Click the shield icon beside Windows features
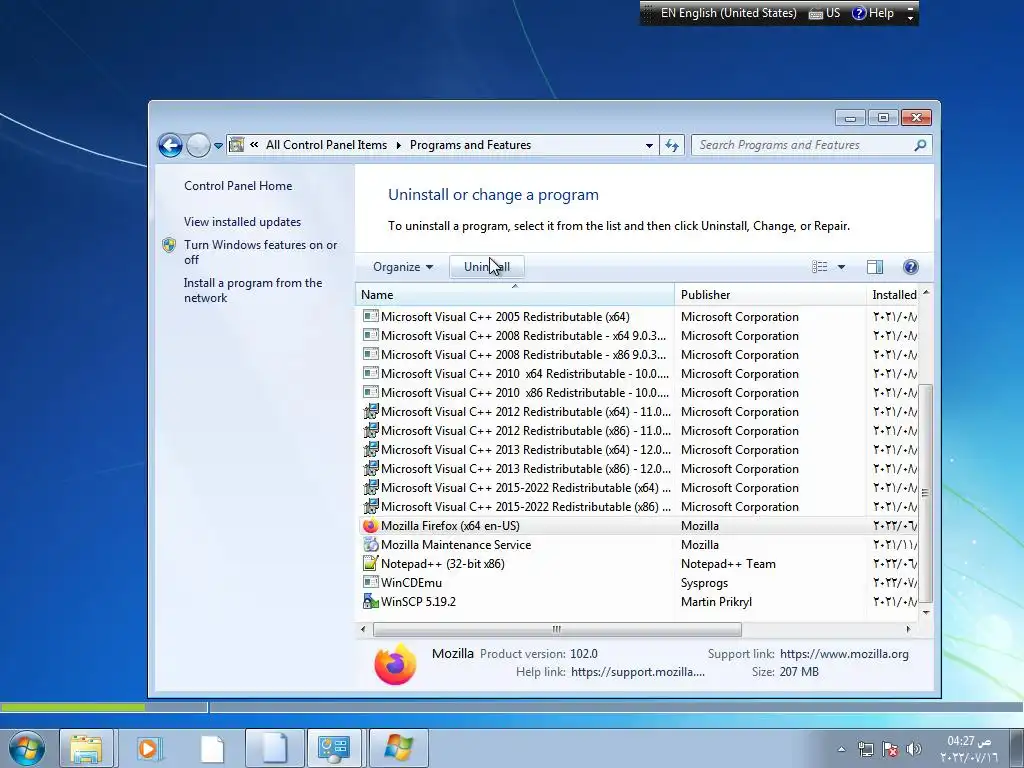This screenshot has height=768, width=1024. [169, 245]
